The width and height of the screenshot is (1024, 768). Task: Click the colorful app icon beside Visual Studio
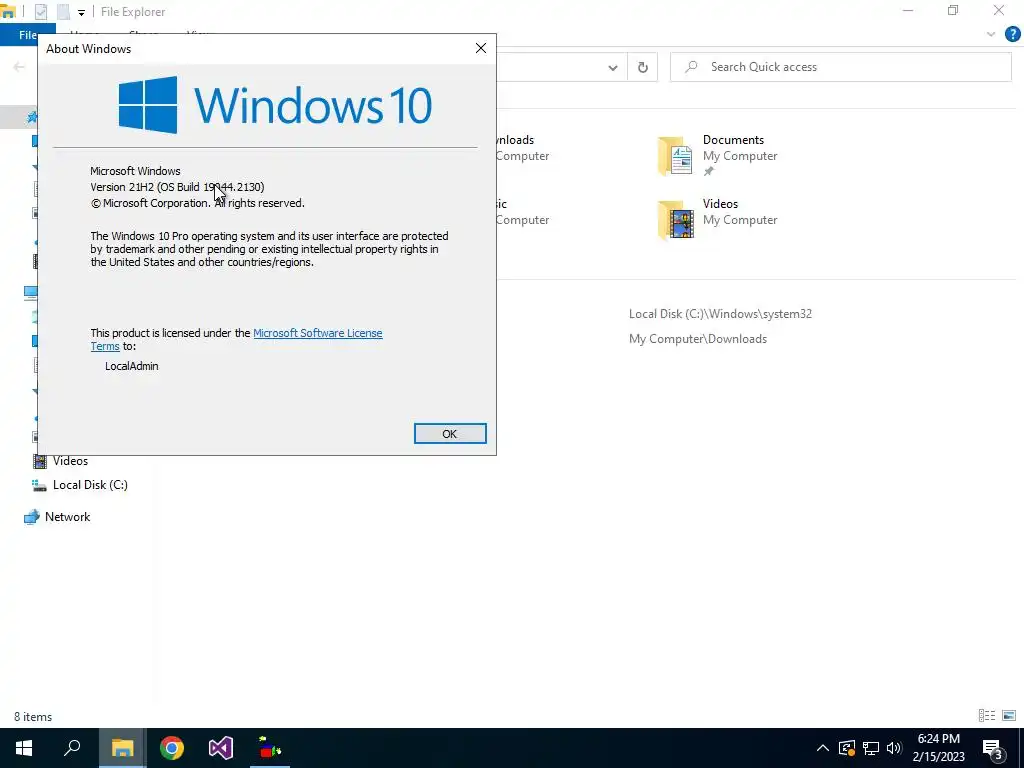(x=270, y=748)
